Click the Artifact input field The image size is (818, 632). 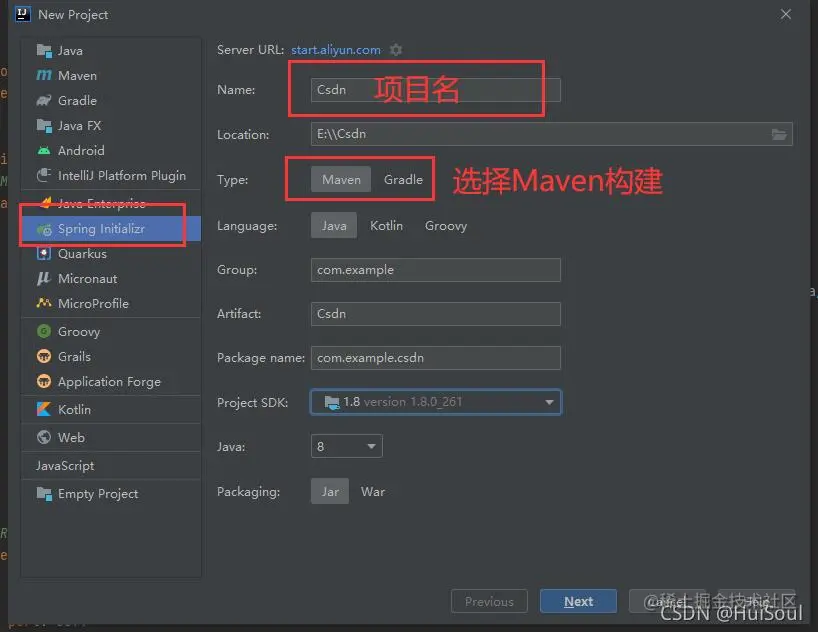436,314
